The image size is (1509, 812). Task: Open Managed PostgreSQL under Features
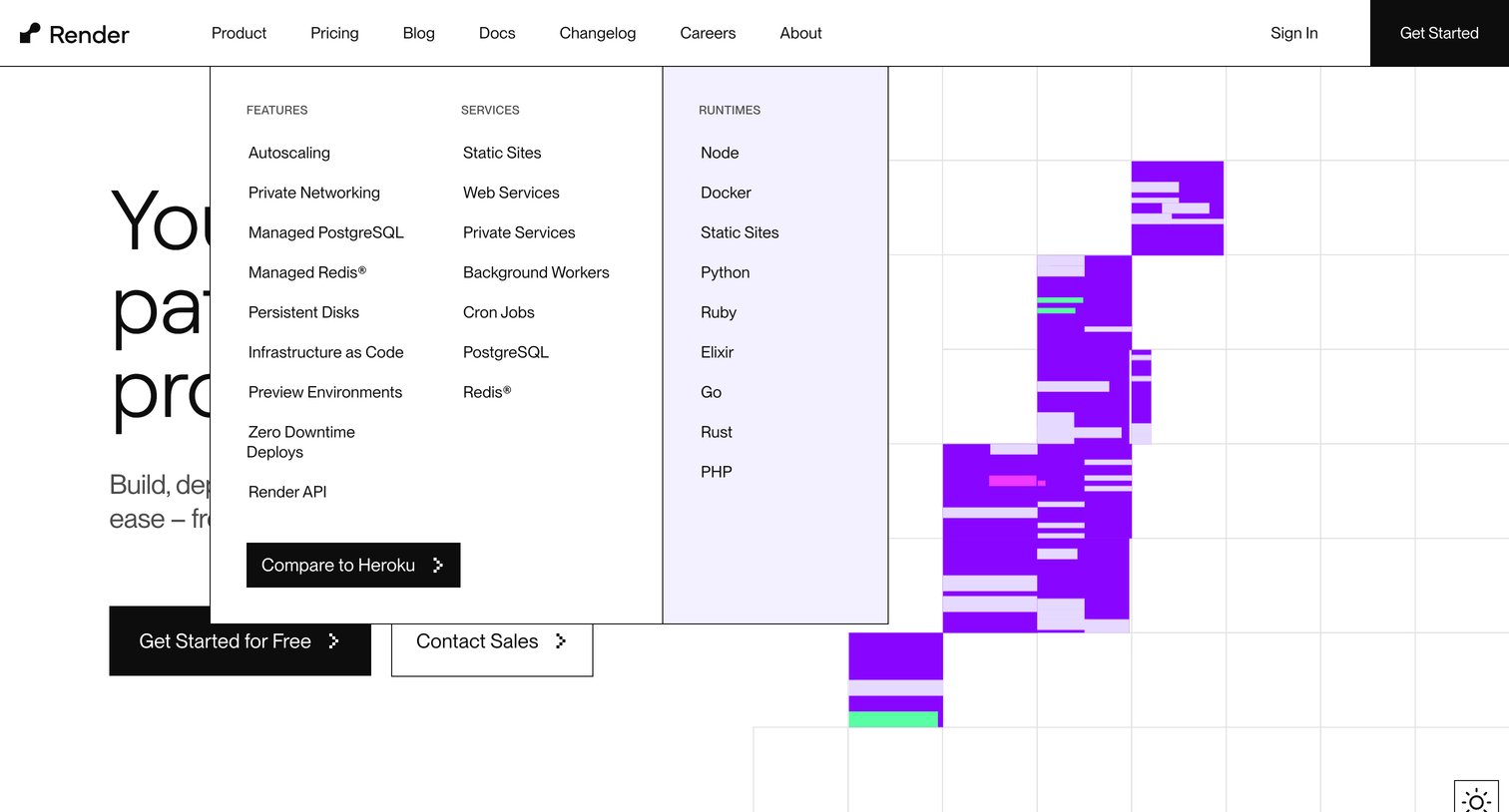point(326,232)
